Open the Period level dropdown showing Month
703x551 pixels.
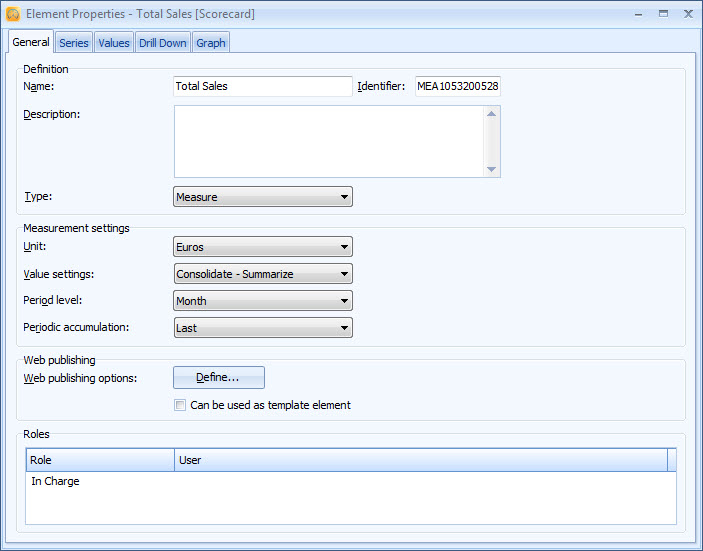coord(263,300)
